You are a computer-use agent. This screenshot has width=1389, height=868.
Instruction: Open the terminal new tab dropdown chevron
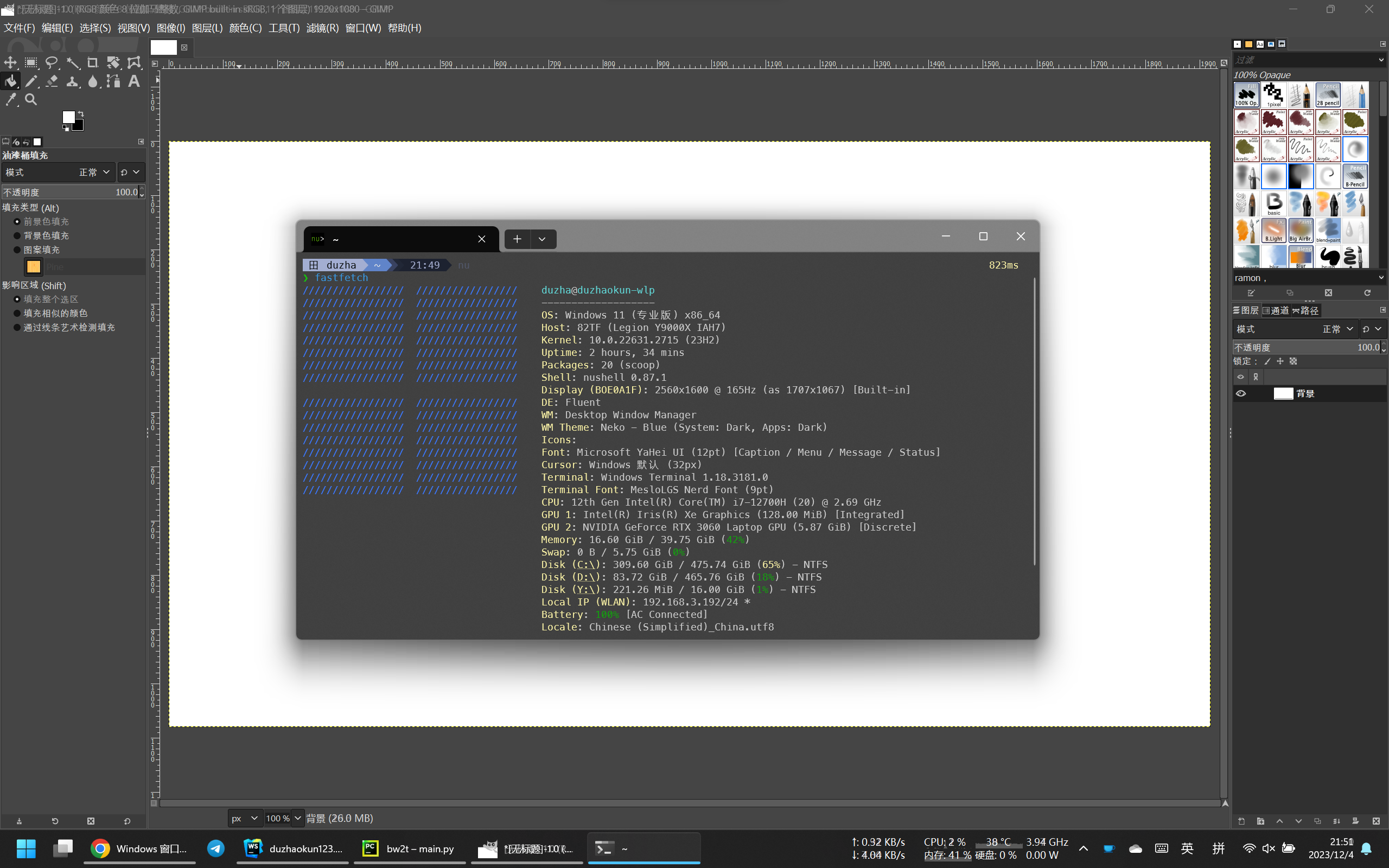pyautogui.click(x=542, y=239)
